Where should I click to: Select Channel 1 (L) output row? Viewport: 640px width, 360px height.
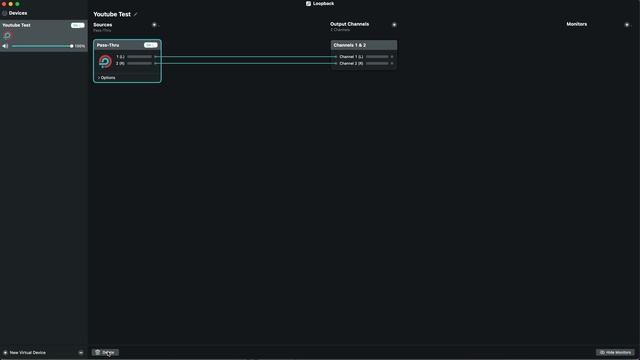coord(364,57)
